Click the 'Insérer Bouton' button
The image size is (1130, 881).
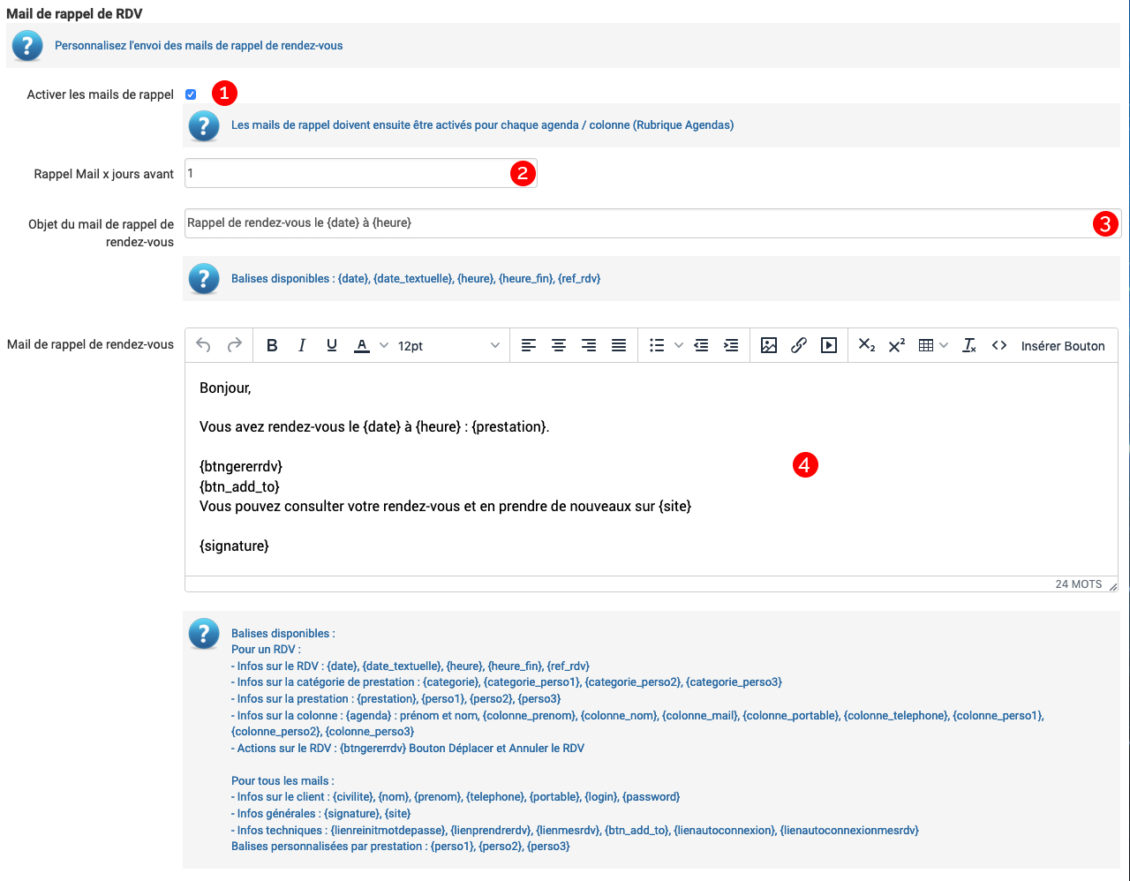(1064, 345)
